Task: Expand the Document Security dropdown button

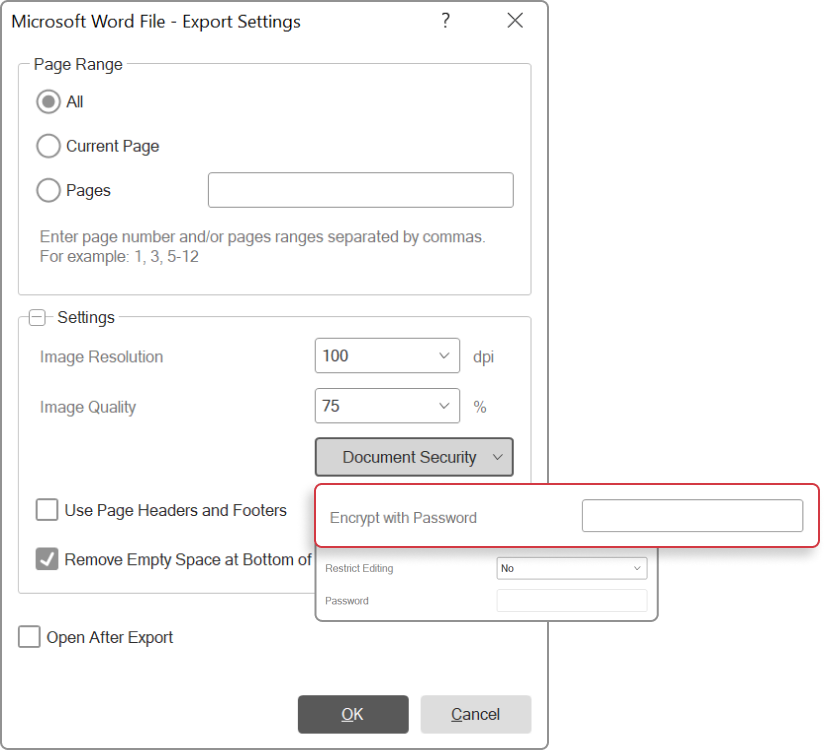Action: click(414, 457)
